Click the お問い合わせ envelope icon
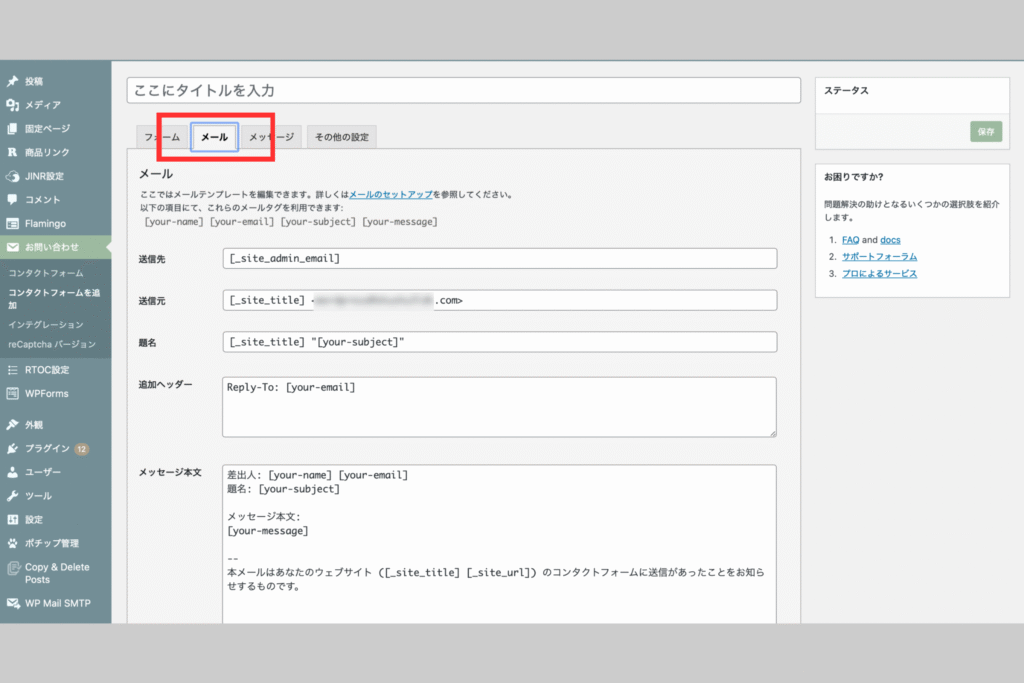Screen dimensions: 1024x683 click(x=12, y=247)
